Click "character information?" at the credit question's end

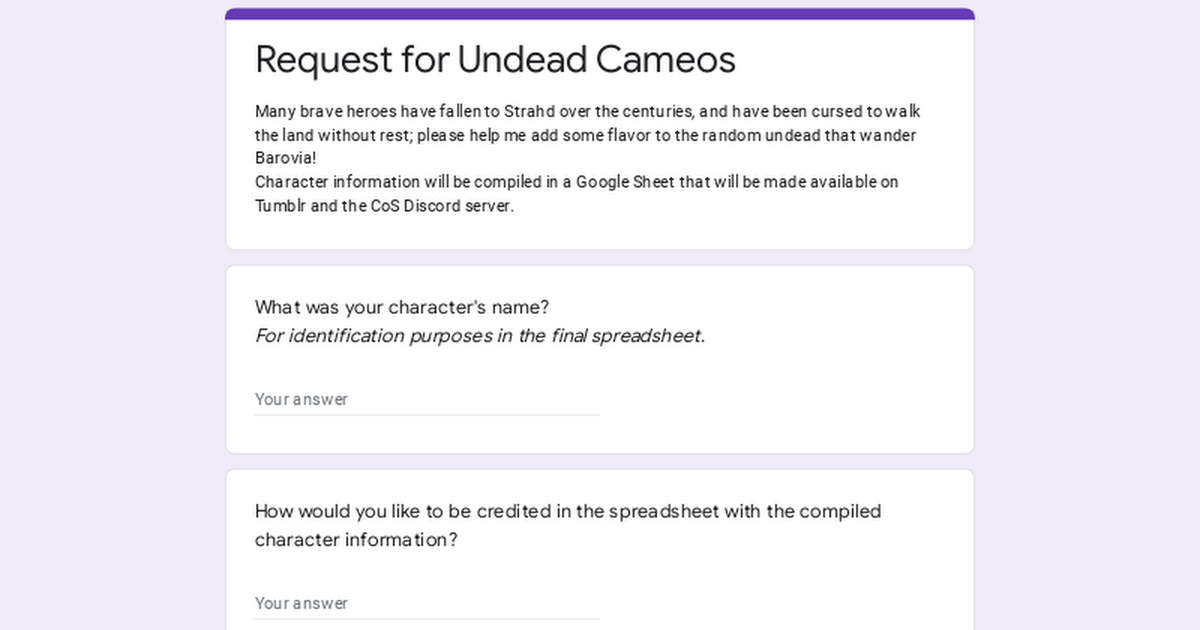tap(356, 540)
